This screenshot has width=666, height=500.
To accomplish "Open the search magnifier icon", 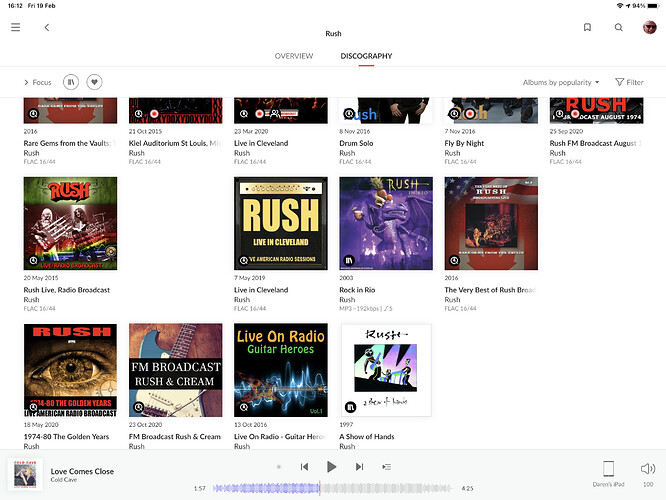I will pyautogui.click(x=618, y=27).
